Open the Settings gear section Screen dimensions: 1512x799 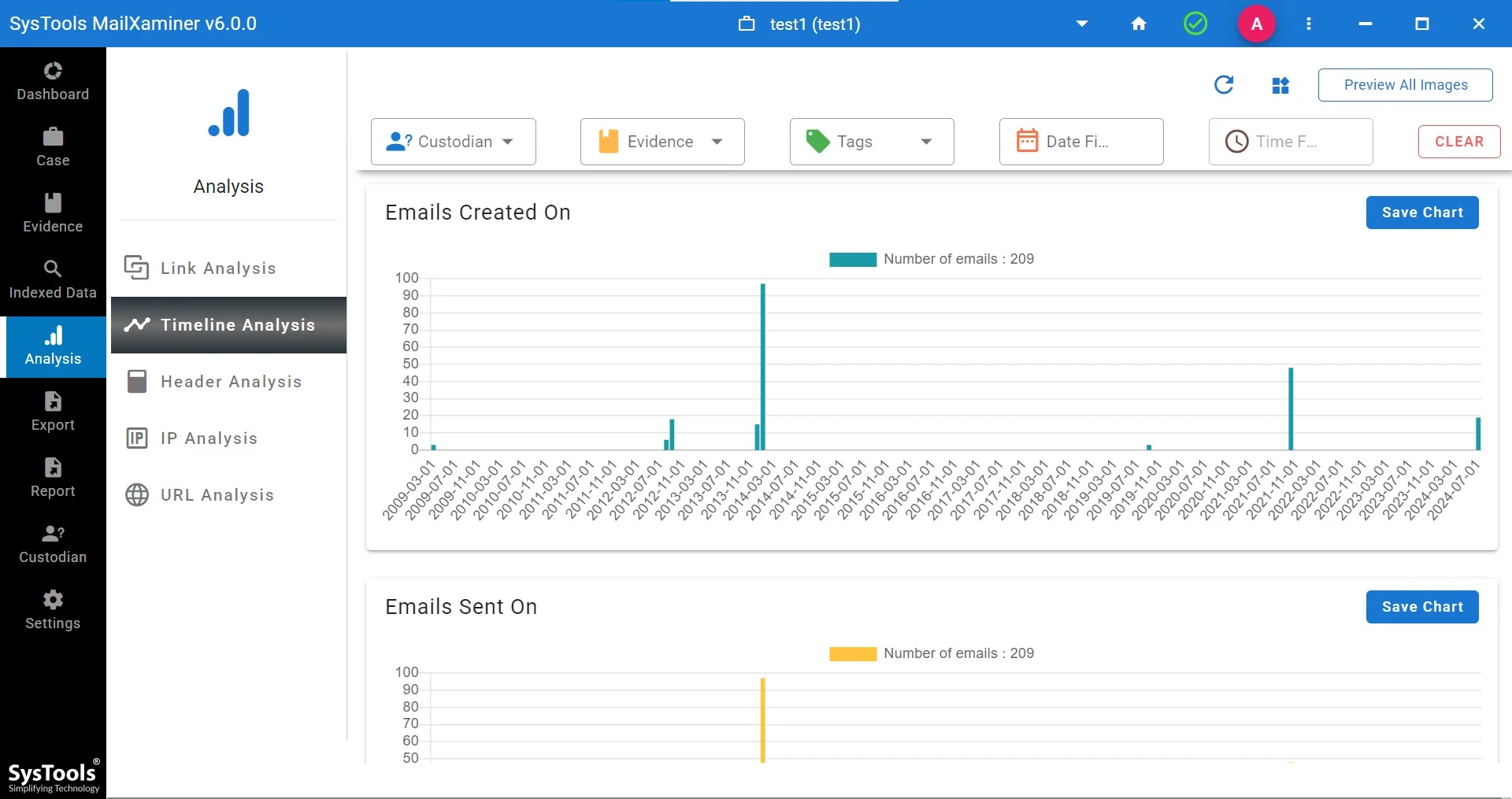[53, 610]
